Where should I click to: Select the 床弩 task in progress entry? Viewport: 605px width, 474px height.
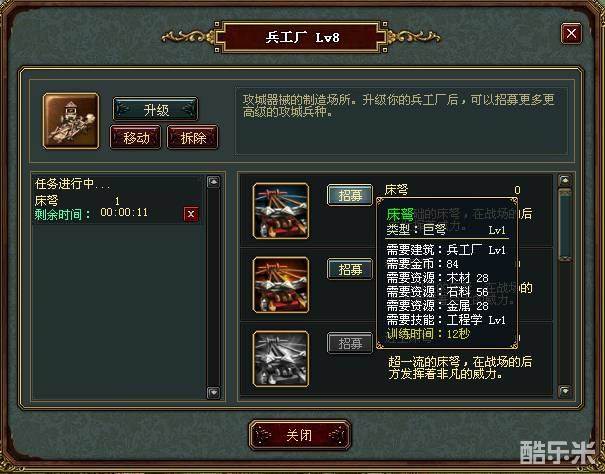click(x=117, y=200)
